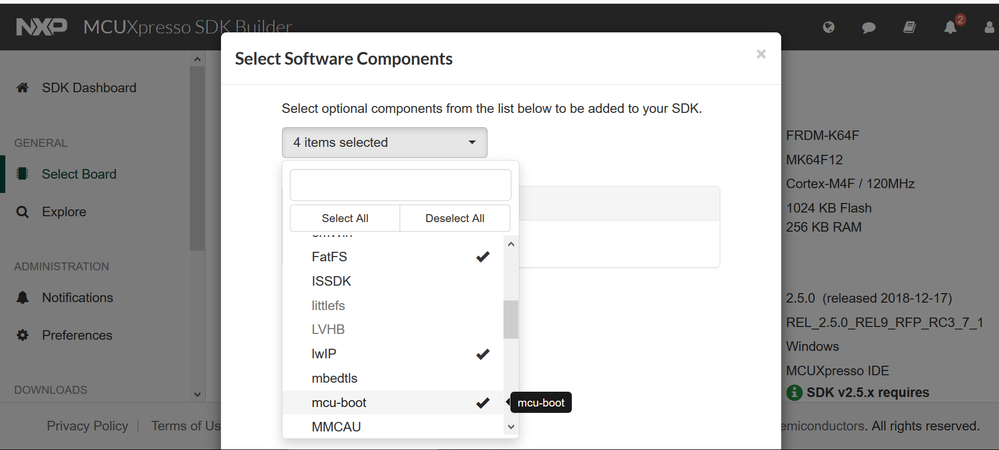999x450 pixels.
Task: Click the disabled LVHB entry
Action: (393, 330)
